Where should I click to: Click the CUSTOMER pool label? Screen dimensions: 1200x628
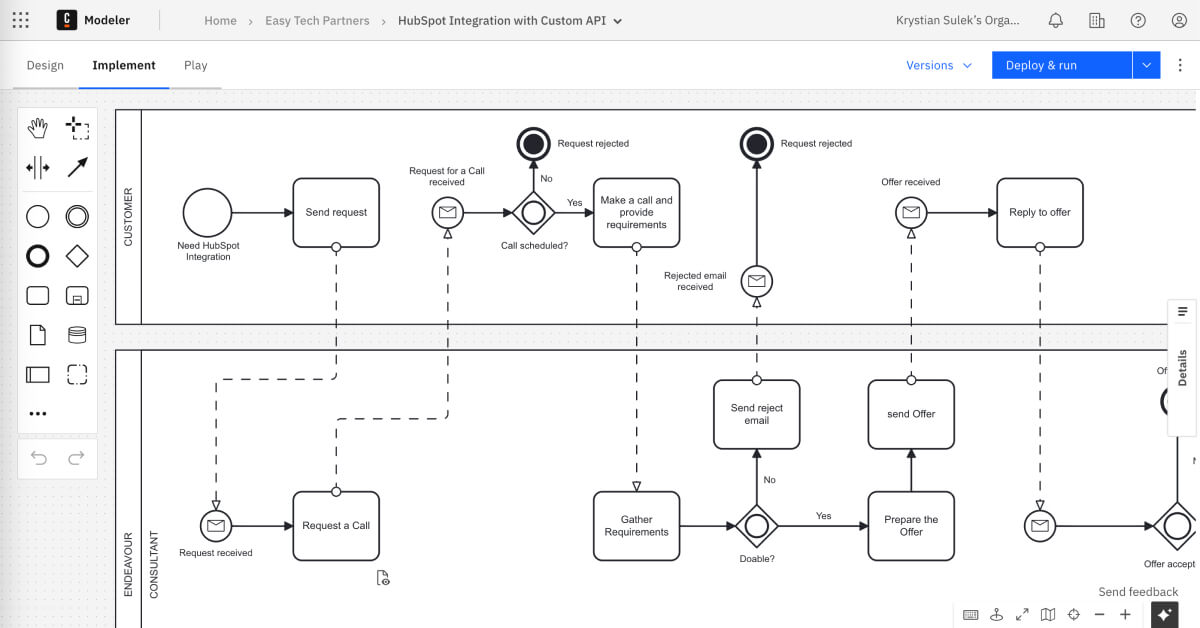(128, 217)
